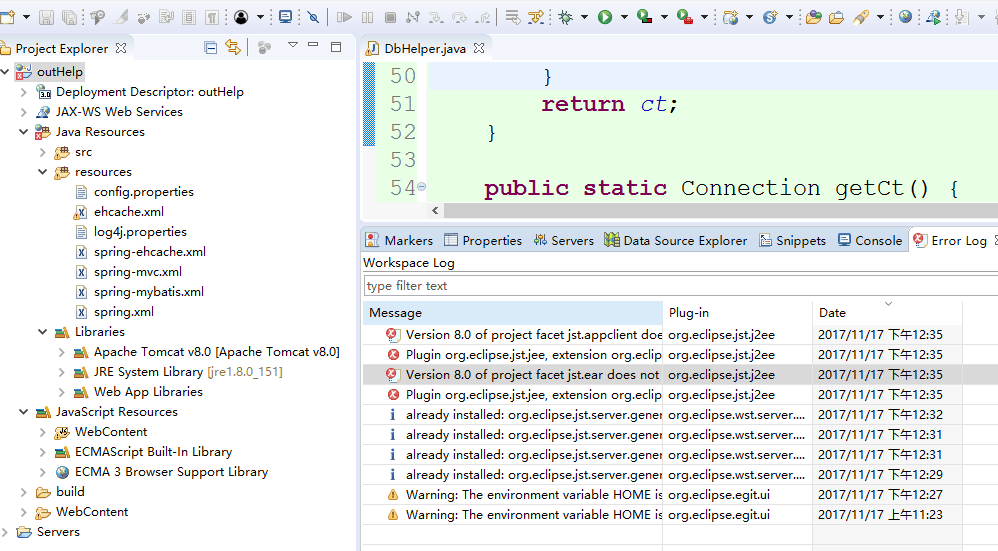Image resolution: width=998 pixels, height=551 pixels.
Task: Click the Terminate debug icon
Action: pyautogui.click(x=390, y=17)
